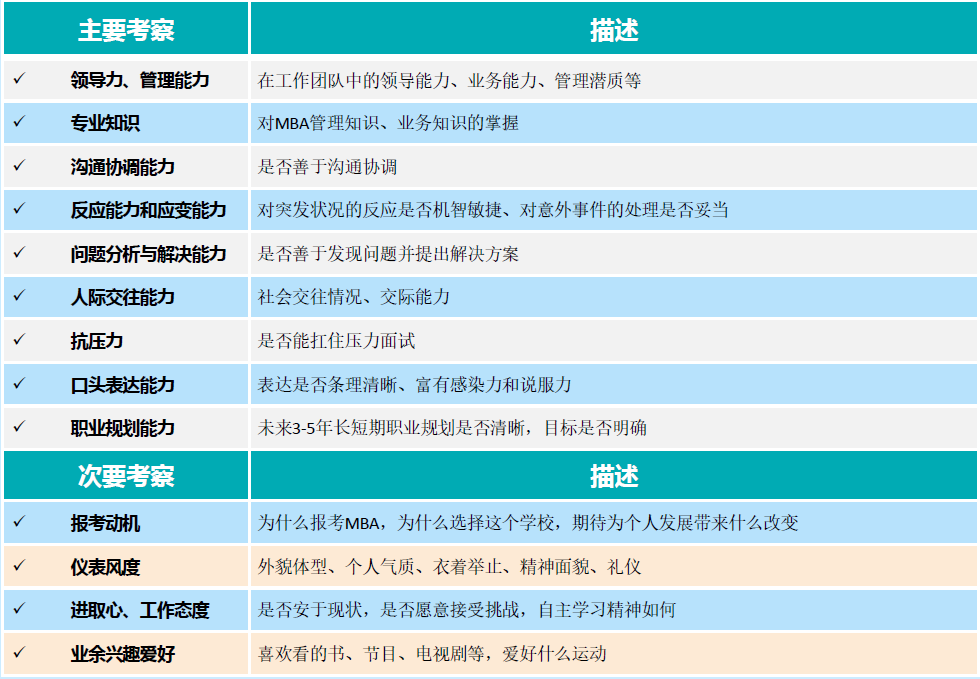980x679 pixels.
Task: Click the 主要考察 header cell
Action: 126,30
